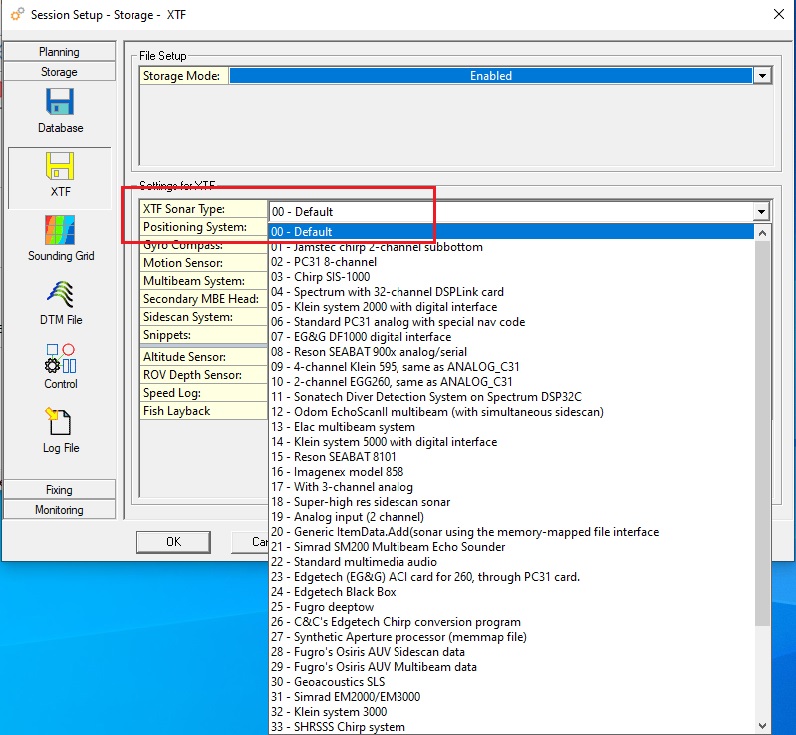Select 11 - Sonatech Diver Detection System
Image resolution: width=796 pixels, height=735 pixels.
click(511, 396)
